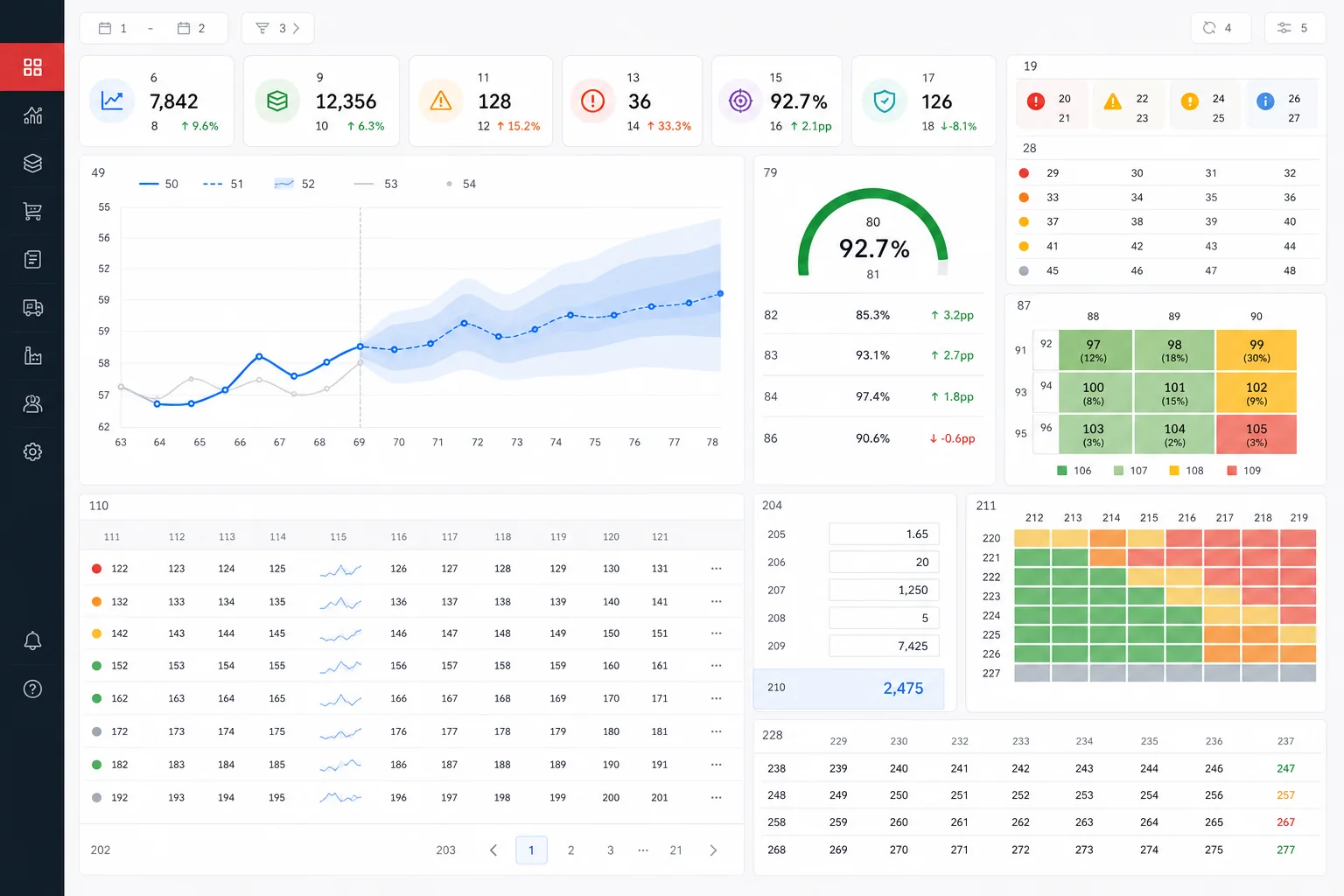Click the input field showing 1,250
The image size is (1344, 896).
[x=884, y=590]
